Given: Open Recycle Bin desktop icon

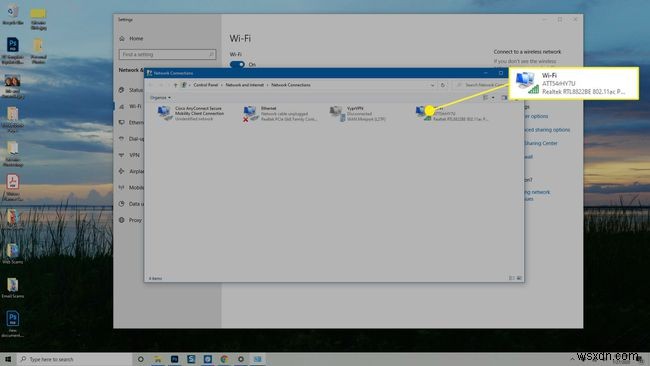Looking at the screenshot, I should 12,15.
